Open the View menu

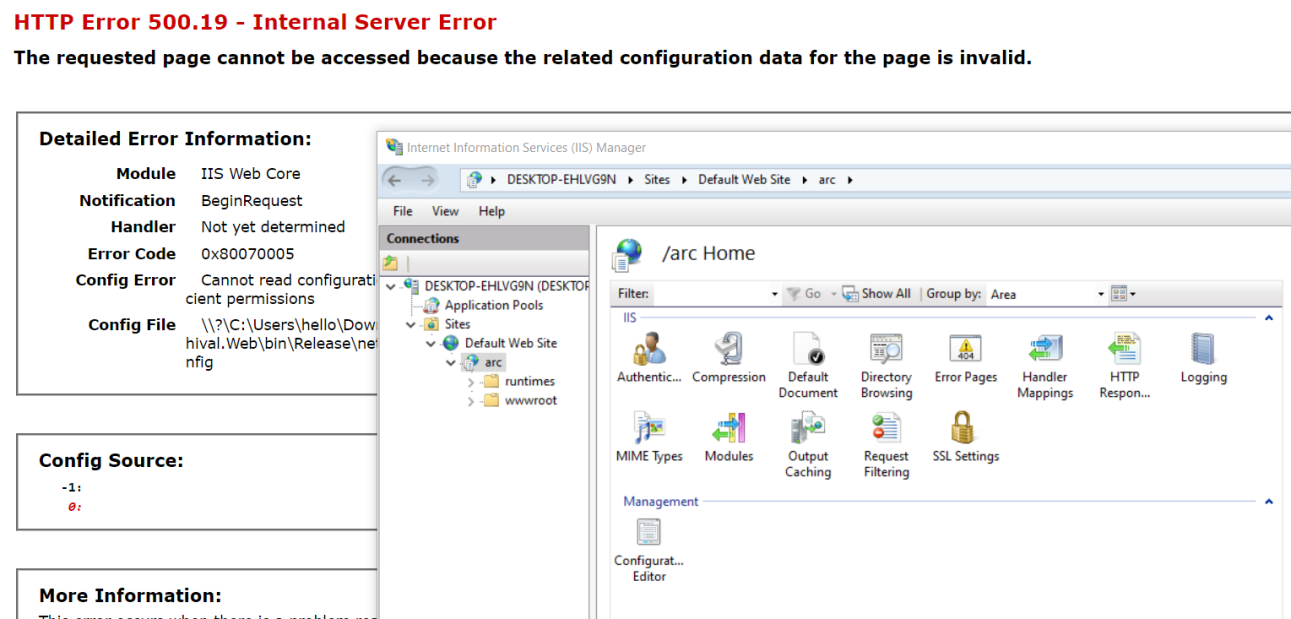(445, 211)
